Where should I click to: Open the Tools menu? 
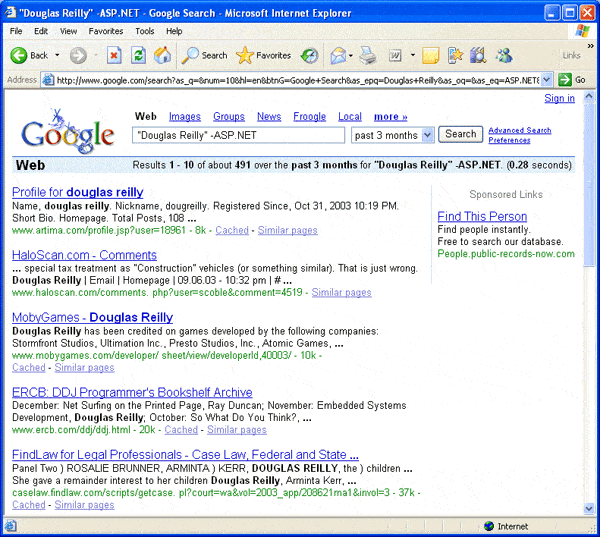coord(144,31)
